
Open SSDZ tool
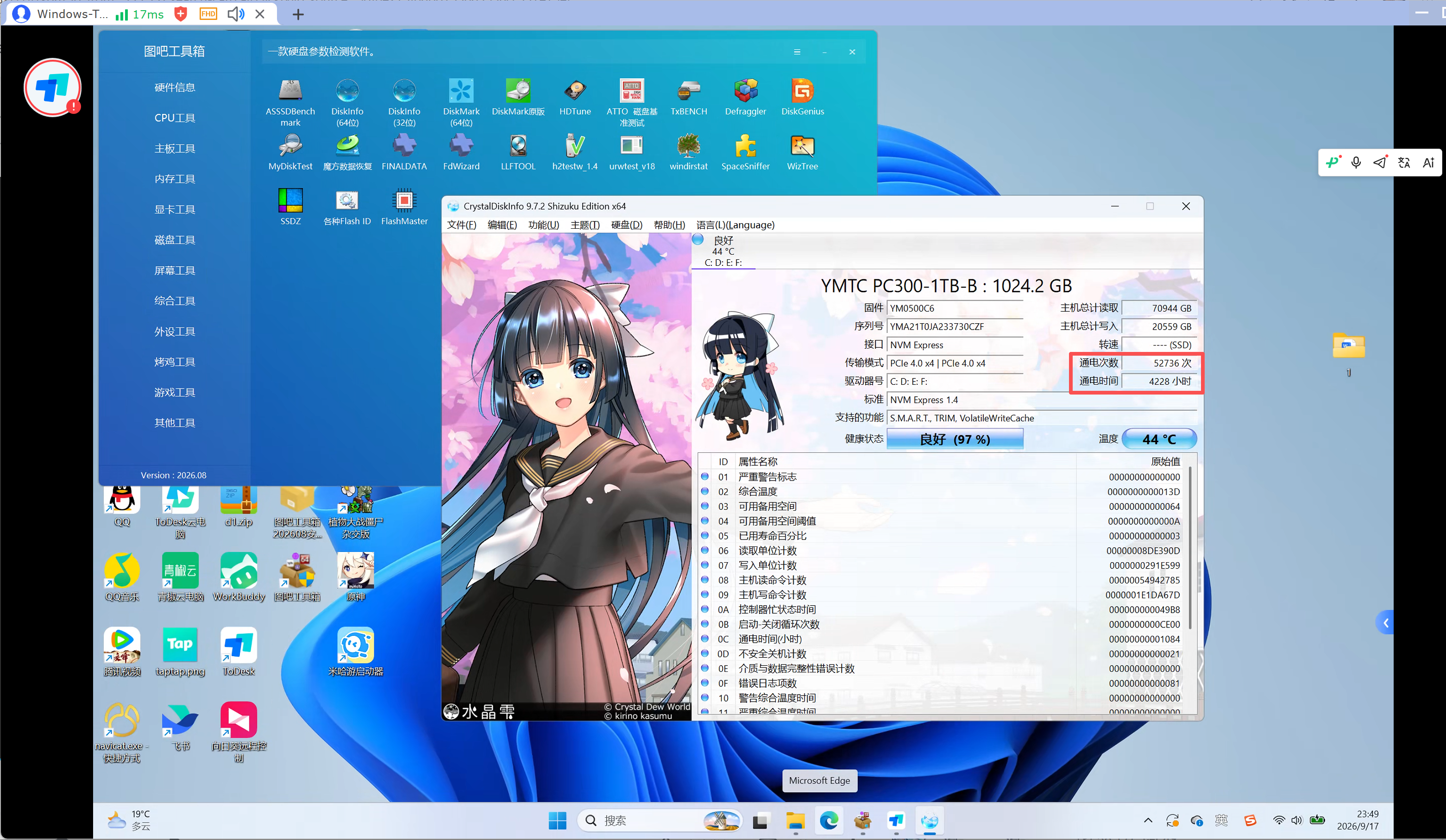pyautogui.click(x=290, y=207)
